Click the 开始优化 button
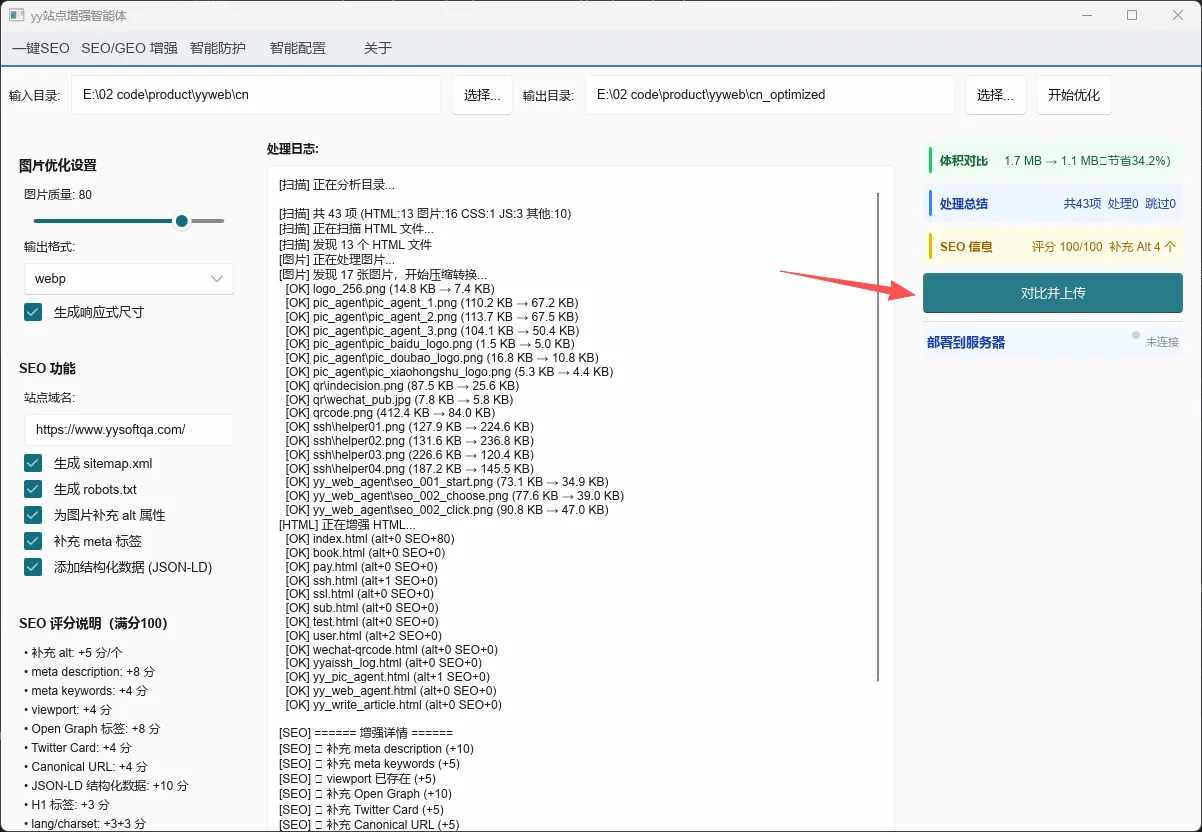 click(1073, 95)
